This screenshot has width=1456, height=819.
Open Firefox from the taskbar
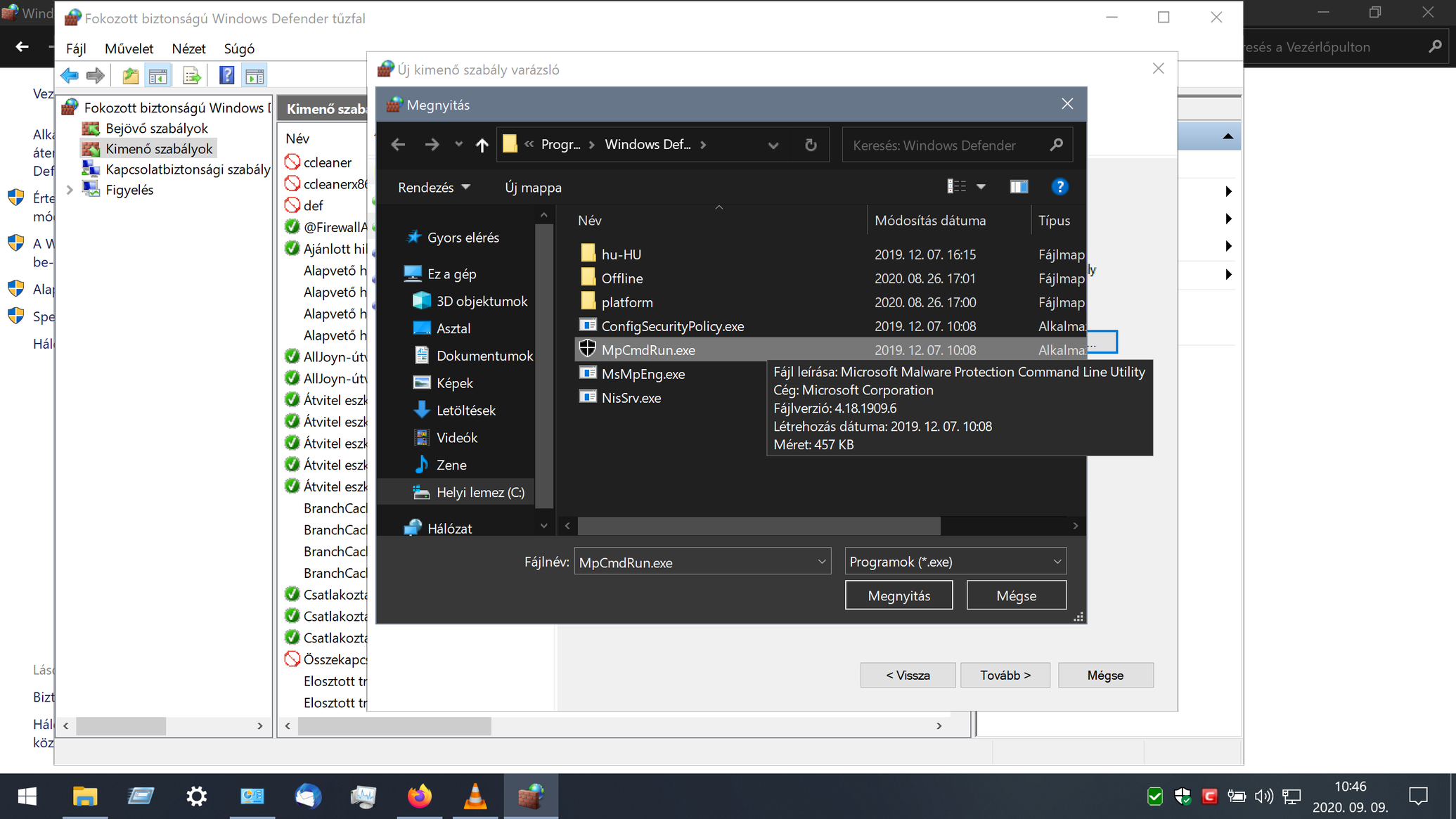[x=420, y=797]
